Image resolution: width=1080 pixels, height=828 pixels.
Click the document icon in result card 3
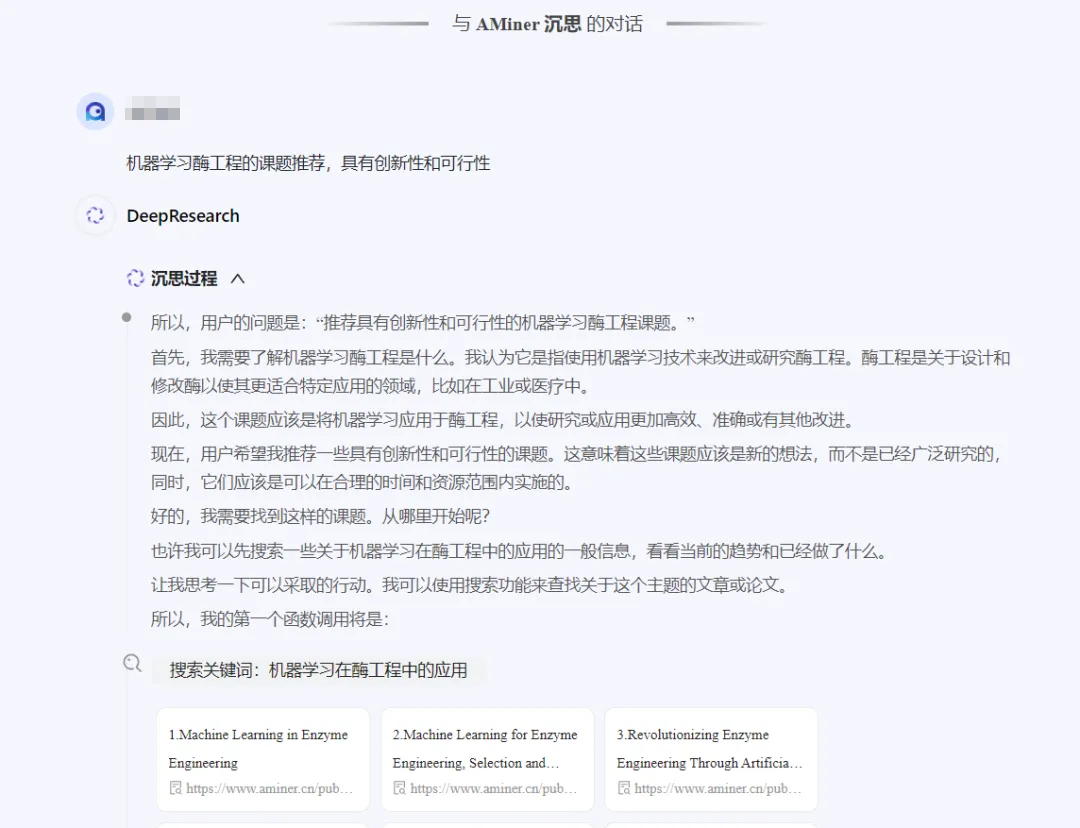tap(624, 788)
